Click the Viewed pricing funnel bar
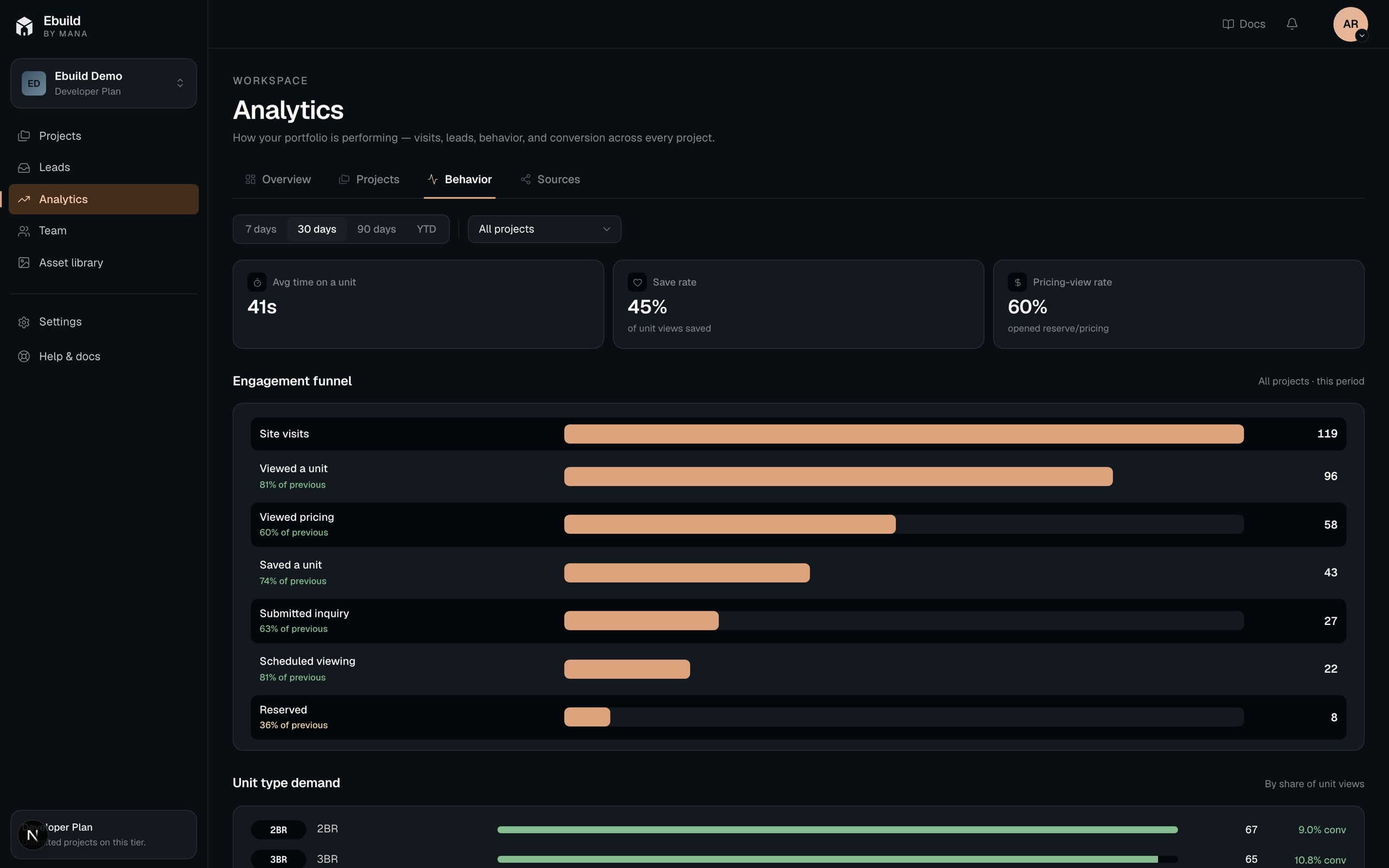Viewport: 1389px width, 868px height. 730,525
